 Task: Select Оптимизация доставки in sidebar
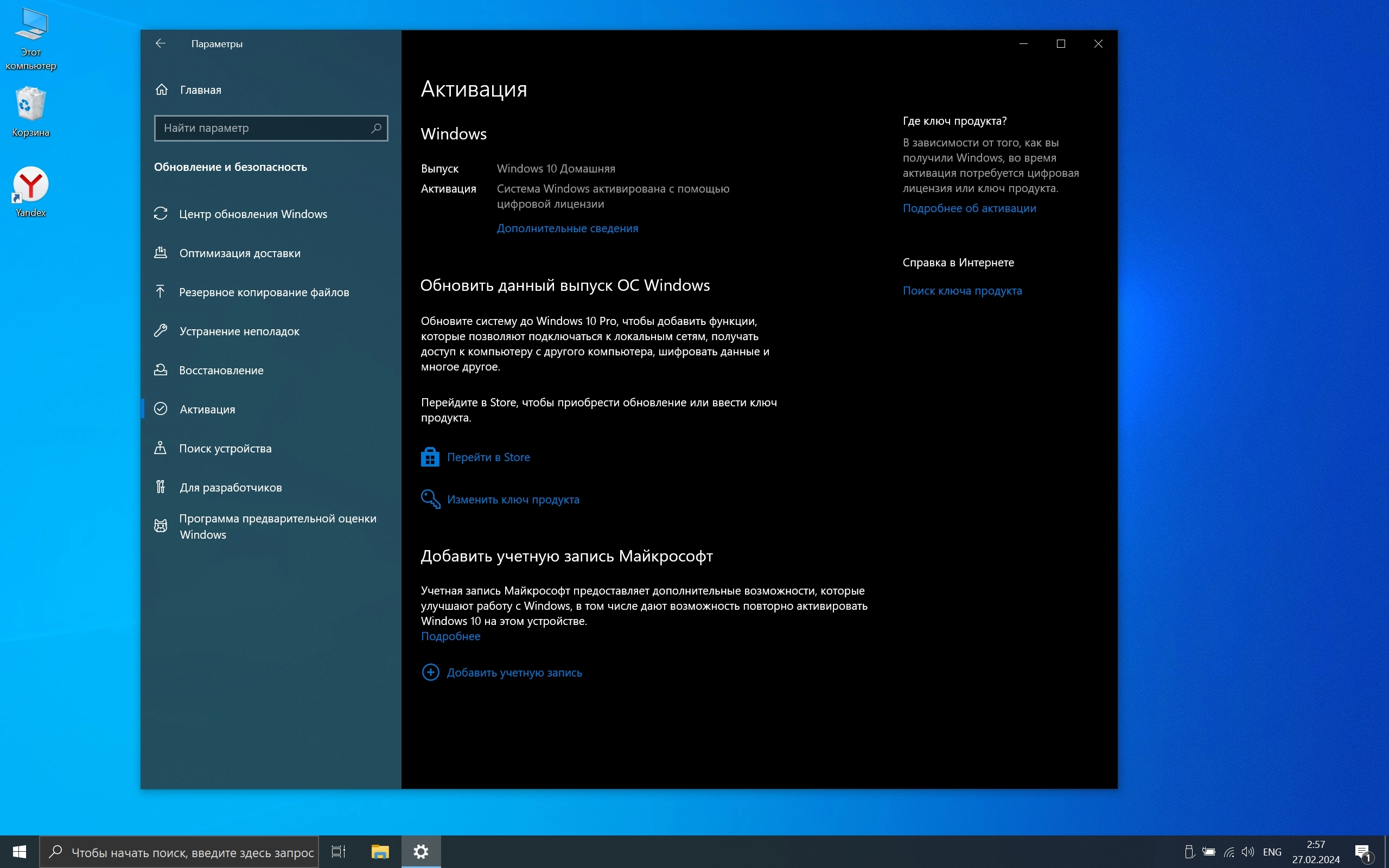(x=239, y=253)
